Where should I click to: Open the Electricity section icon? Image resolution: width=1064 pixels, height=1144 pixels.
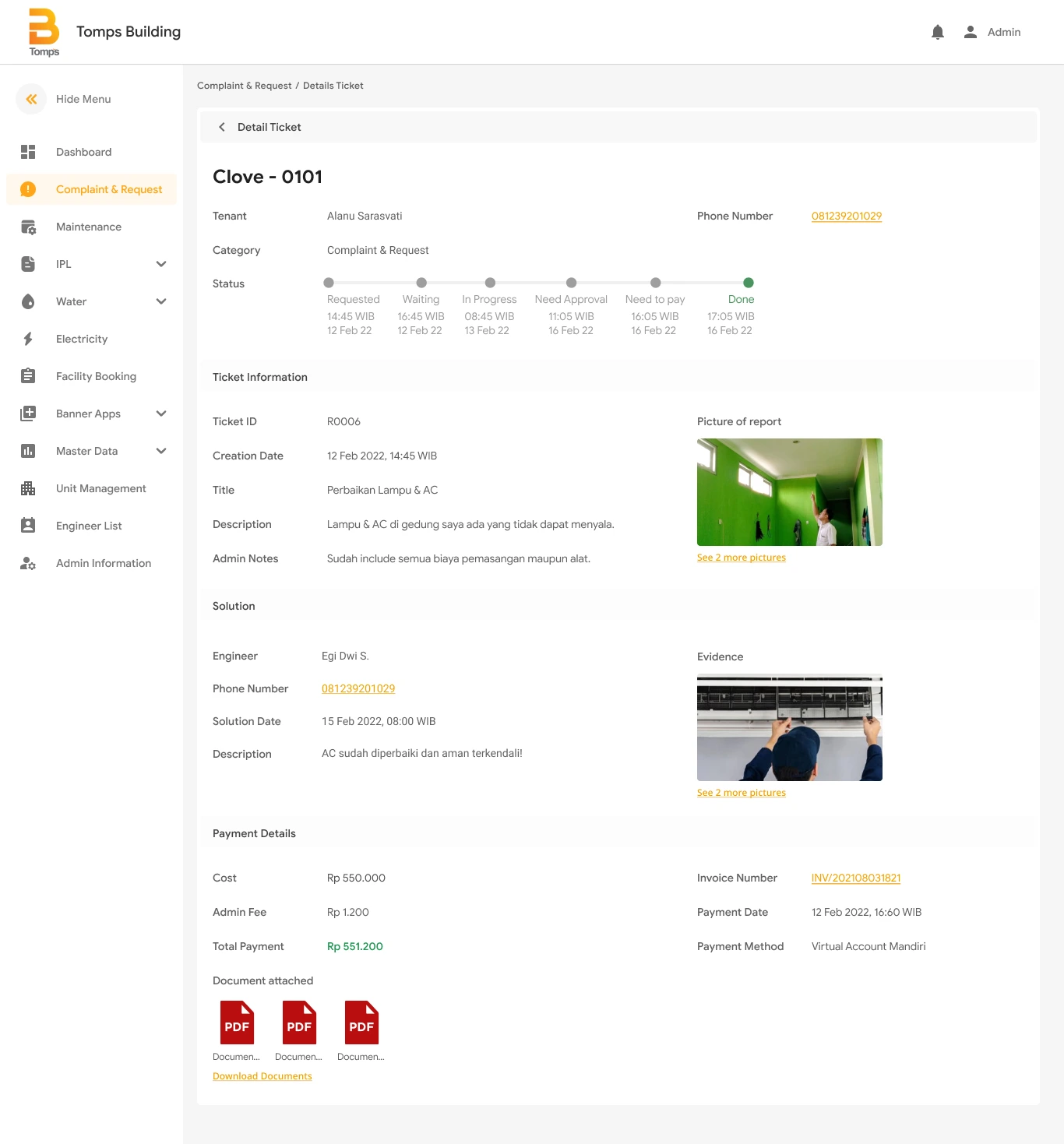29,339
